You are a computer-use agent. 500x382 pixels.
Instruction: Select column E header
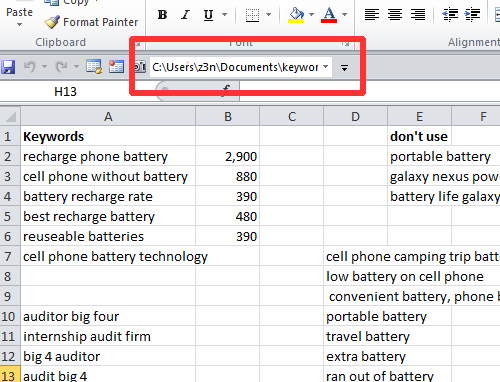point(419,117)
